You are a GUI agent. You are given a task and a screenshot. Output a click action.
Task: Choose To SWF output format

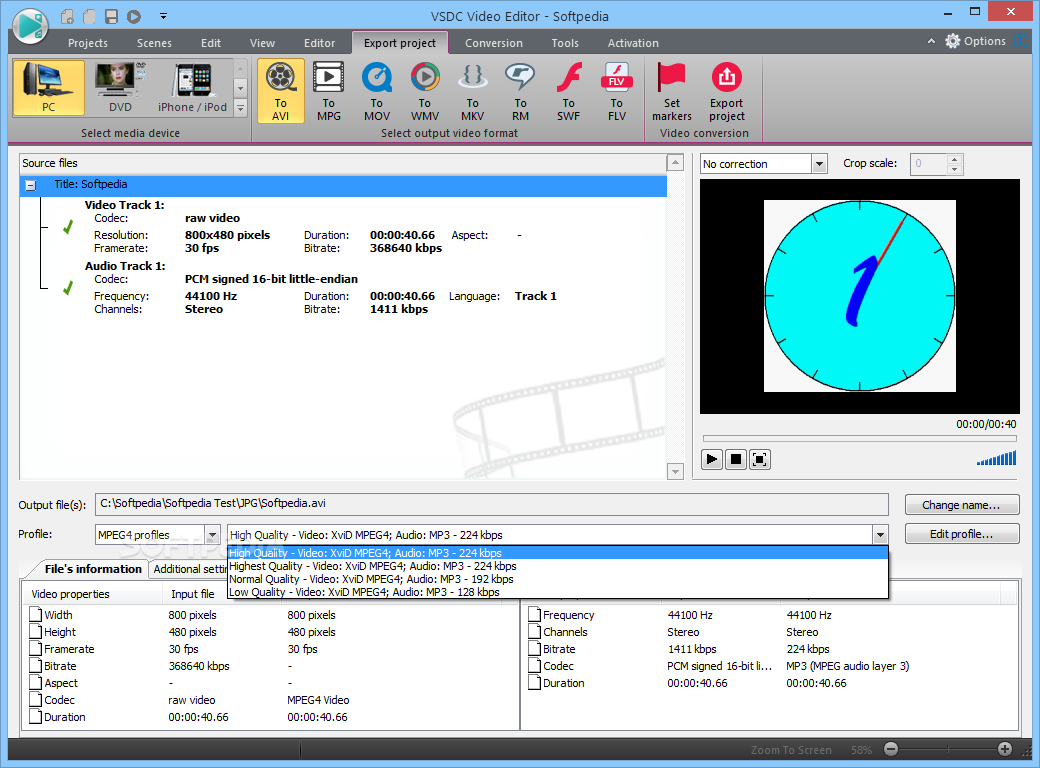pyautogui.click(x=568, y=91)
